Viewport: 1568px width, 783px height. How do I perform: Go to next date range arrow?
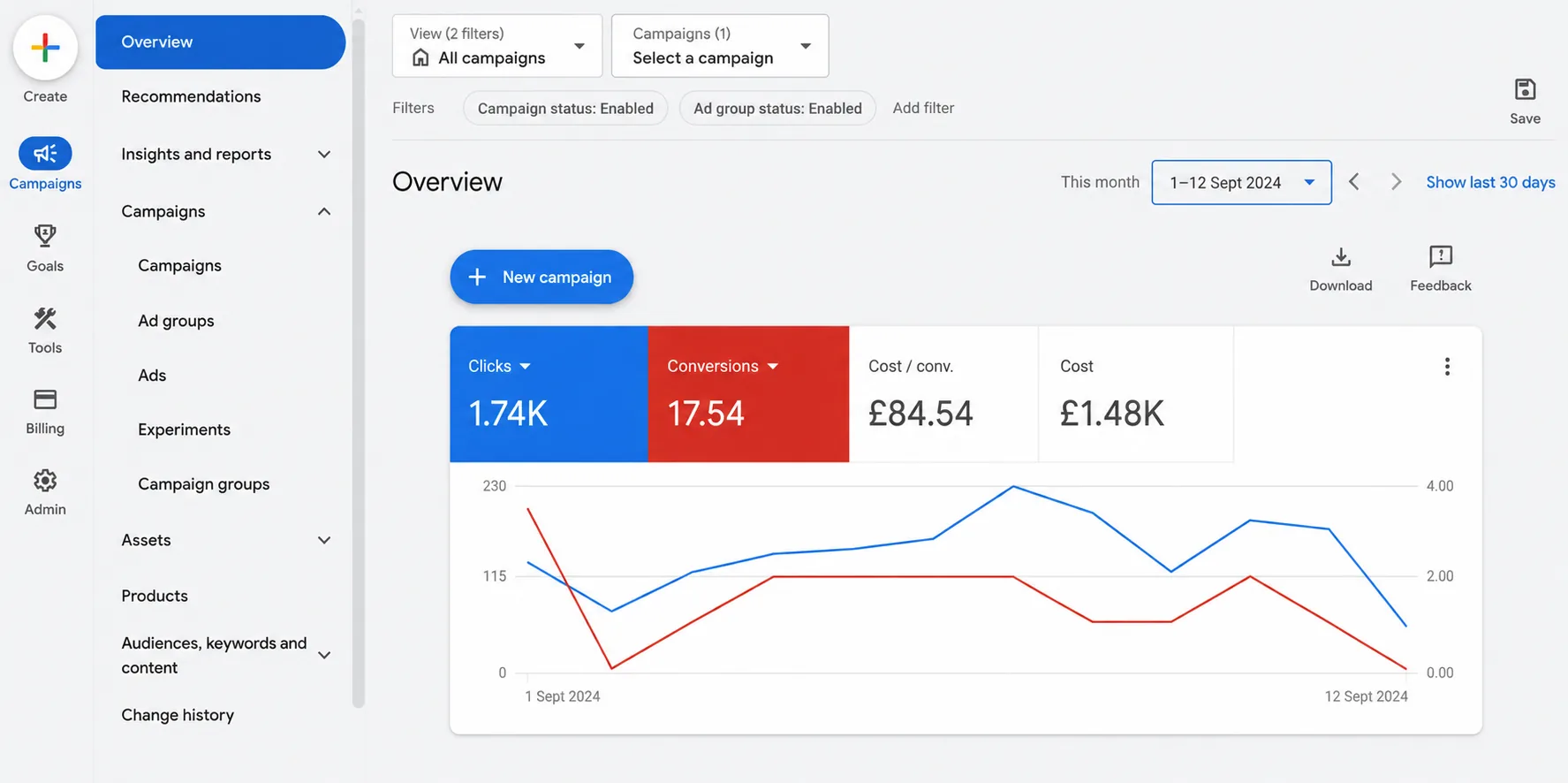(1396, 182)
